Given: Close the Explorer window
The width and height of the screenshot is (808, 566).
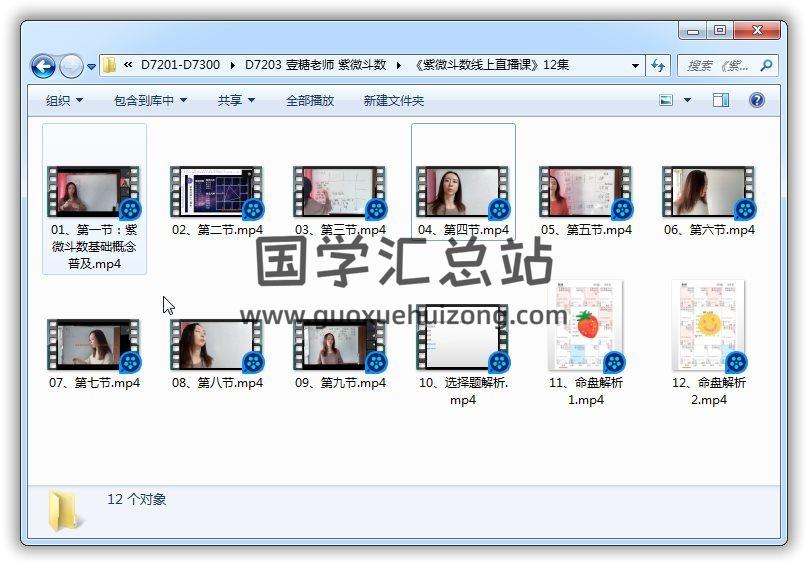Looking at the screenshot, I should click(x=757, y=30).
